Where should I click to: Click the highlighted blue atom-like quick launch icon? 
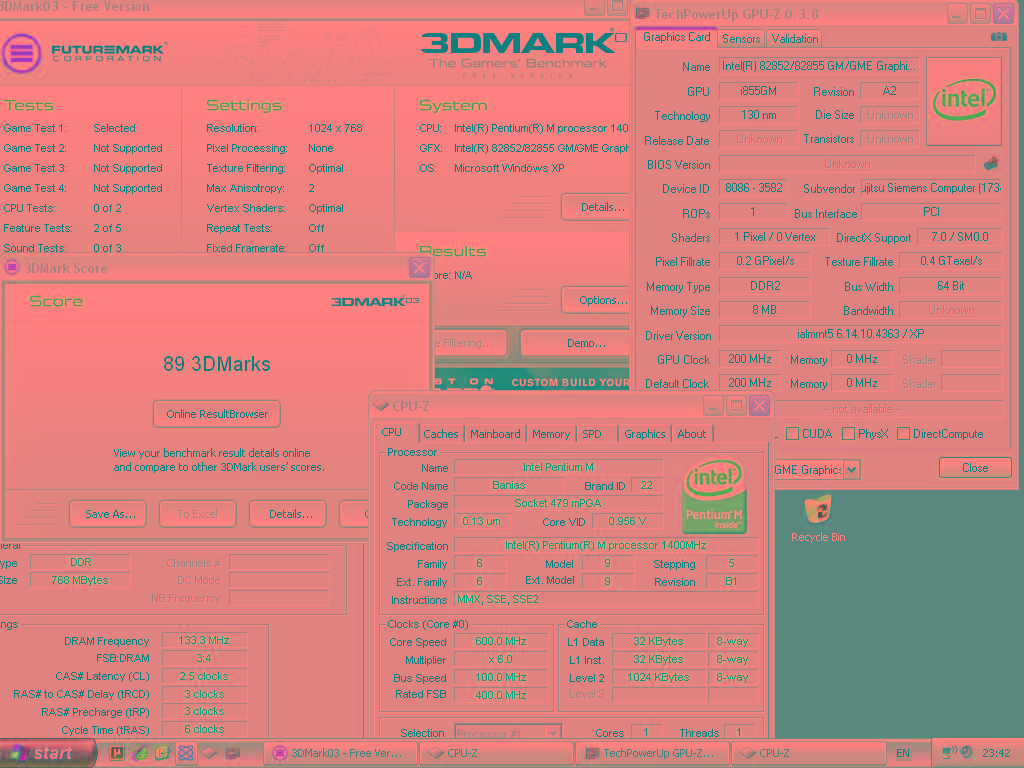[x=185, y=753]
